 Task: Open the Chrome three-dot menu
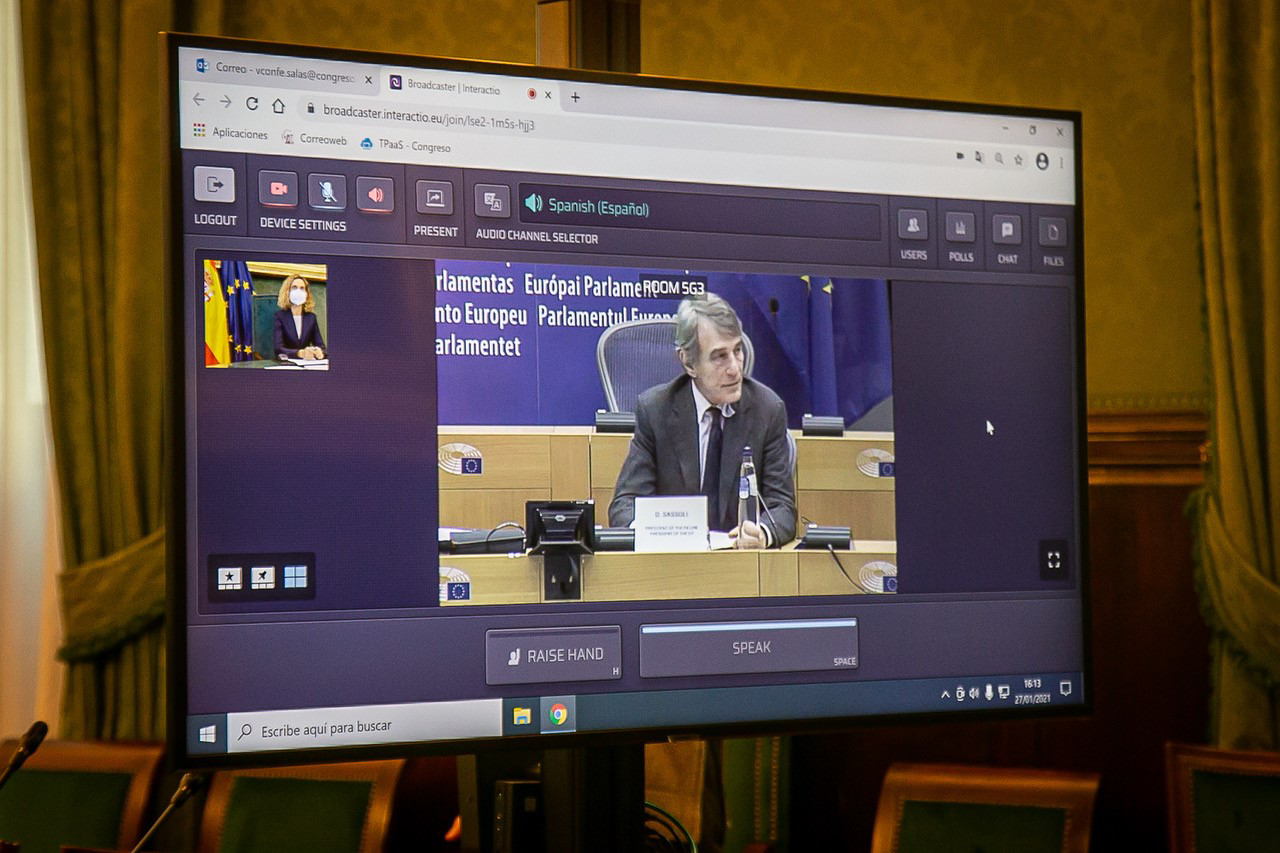pos(1061,163)
